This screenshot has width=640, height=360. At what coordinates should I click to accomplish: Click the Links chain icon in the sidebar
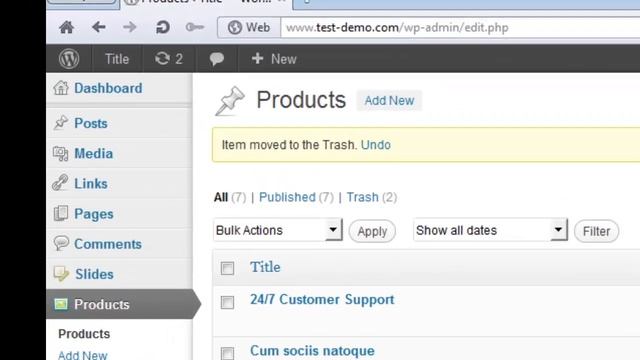[61, 183]
